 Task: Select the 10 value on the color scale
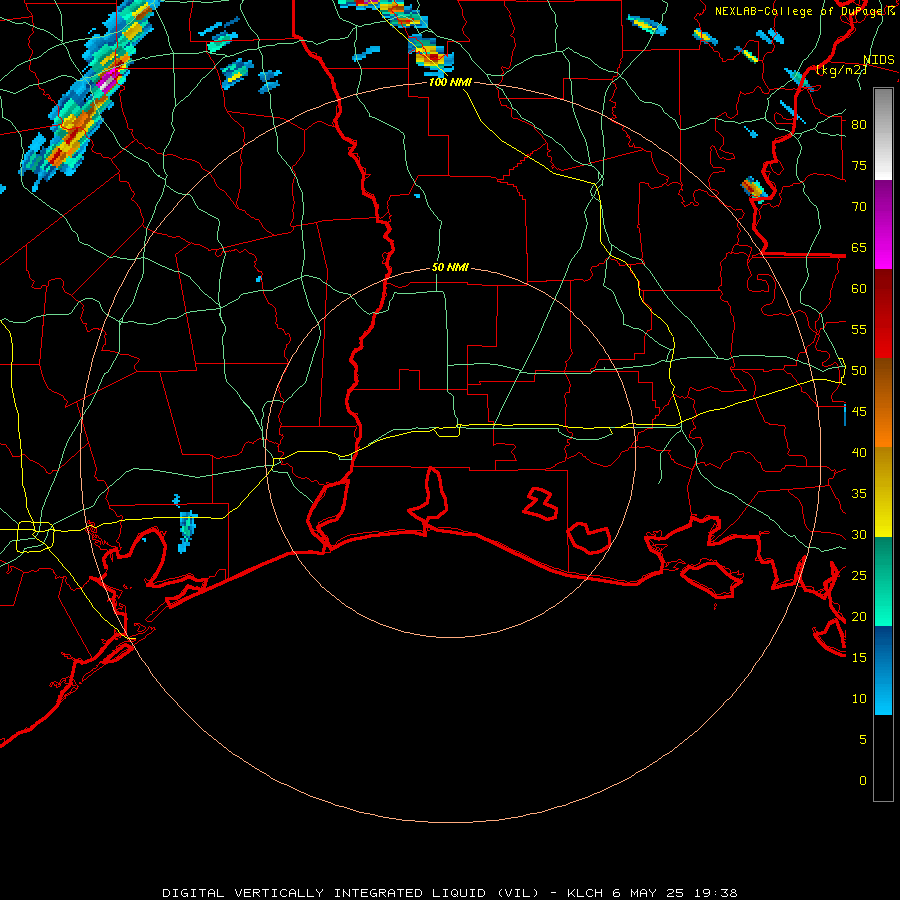[x=859, y=699]
